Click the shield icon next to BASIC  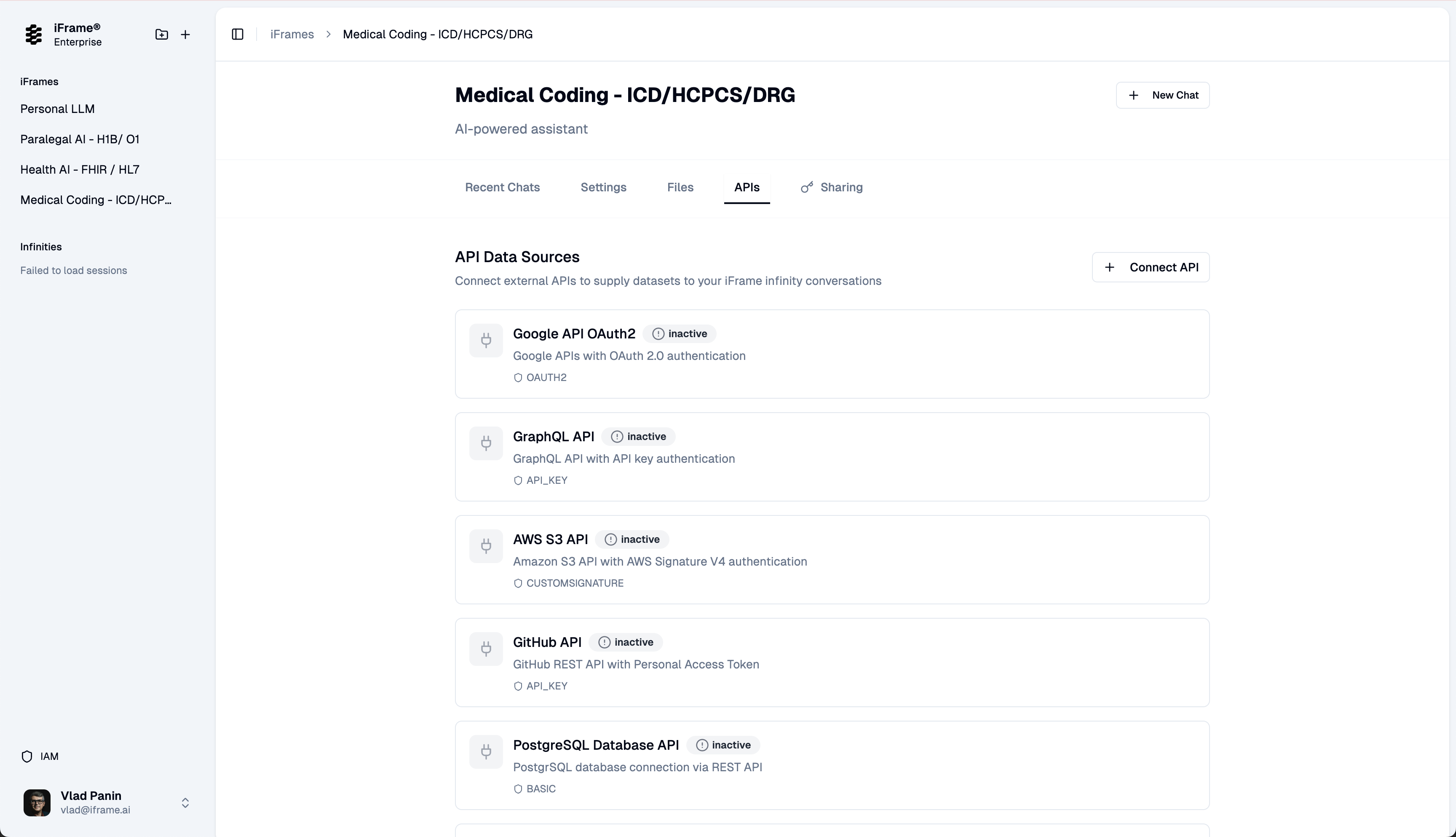(518, 789)
